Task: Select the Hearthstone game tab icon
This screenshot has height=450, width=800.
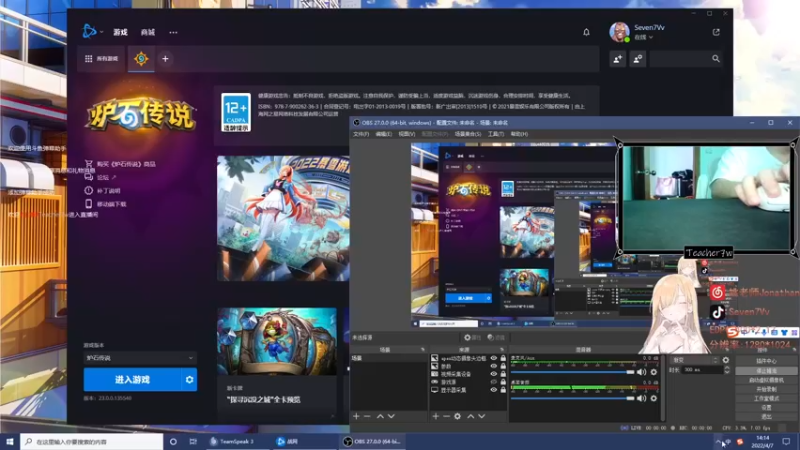Action: click(141, 59)
